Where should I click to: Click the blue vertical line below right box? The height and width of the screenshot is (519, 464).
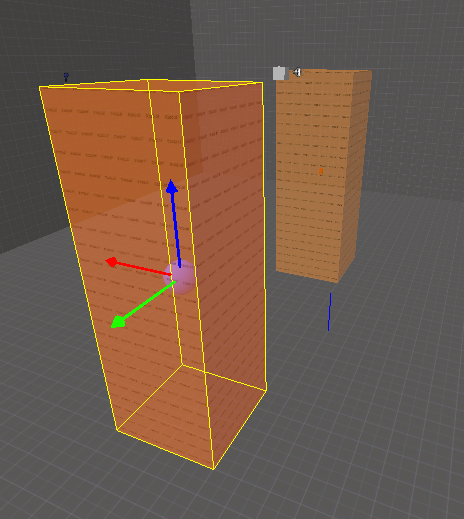329,312
